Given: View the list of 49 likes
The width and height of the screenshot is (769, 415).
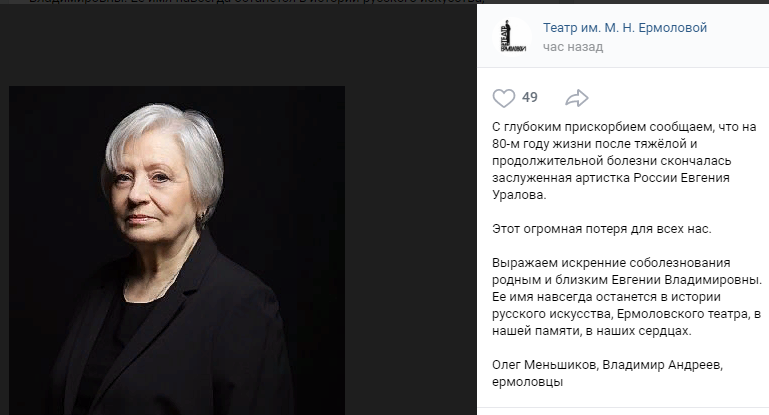Looking at the screenshot, I should [x=530, y=97].
